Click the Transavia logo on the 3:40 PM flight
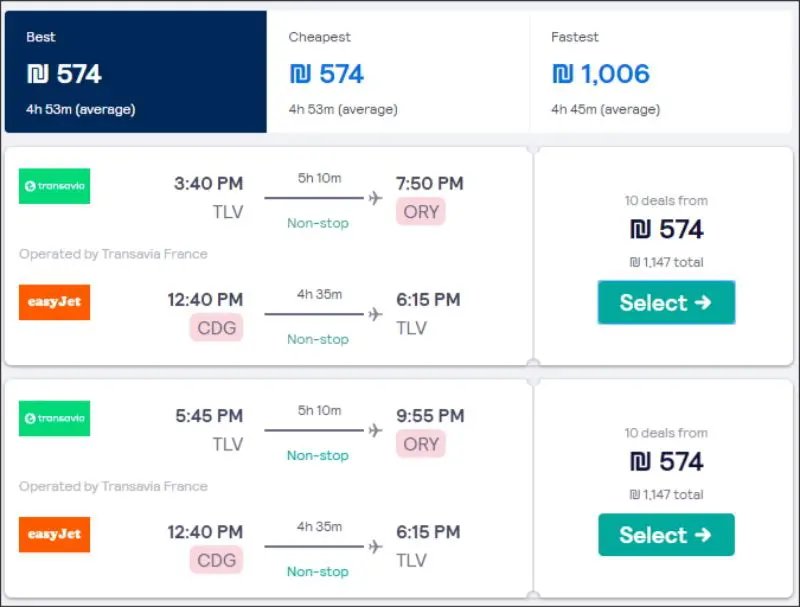The height and width of the screenshot is (607, 800). [x=55, y=186]
